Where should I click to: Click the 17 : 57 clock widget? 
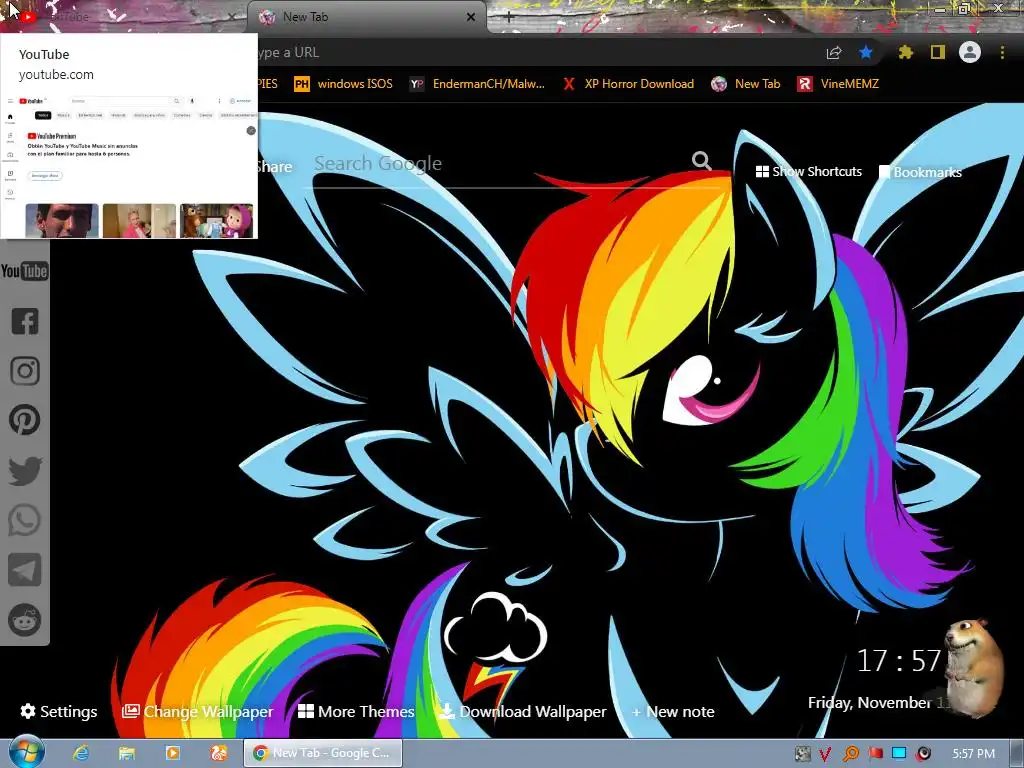tap(899, 661)
